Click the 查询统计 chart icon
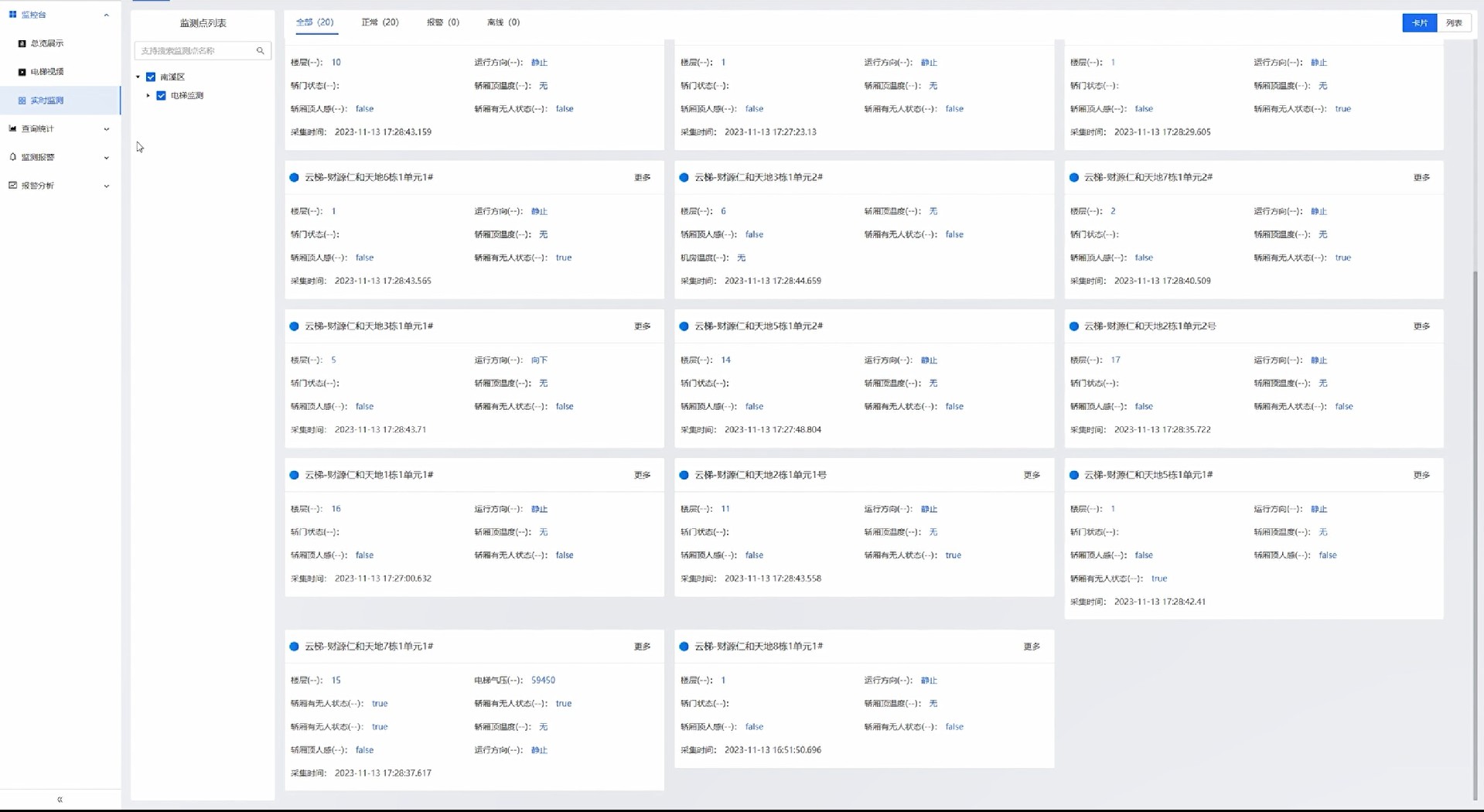 click(12, 128)
